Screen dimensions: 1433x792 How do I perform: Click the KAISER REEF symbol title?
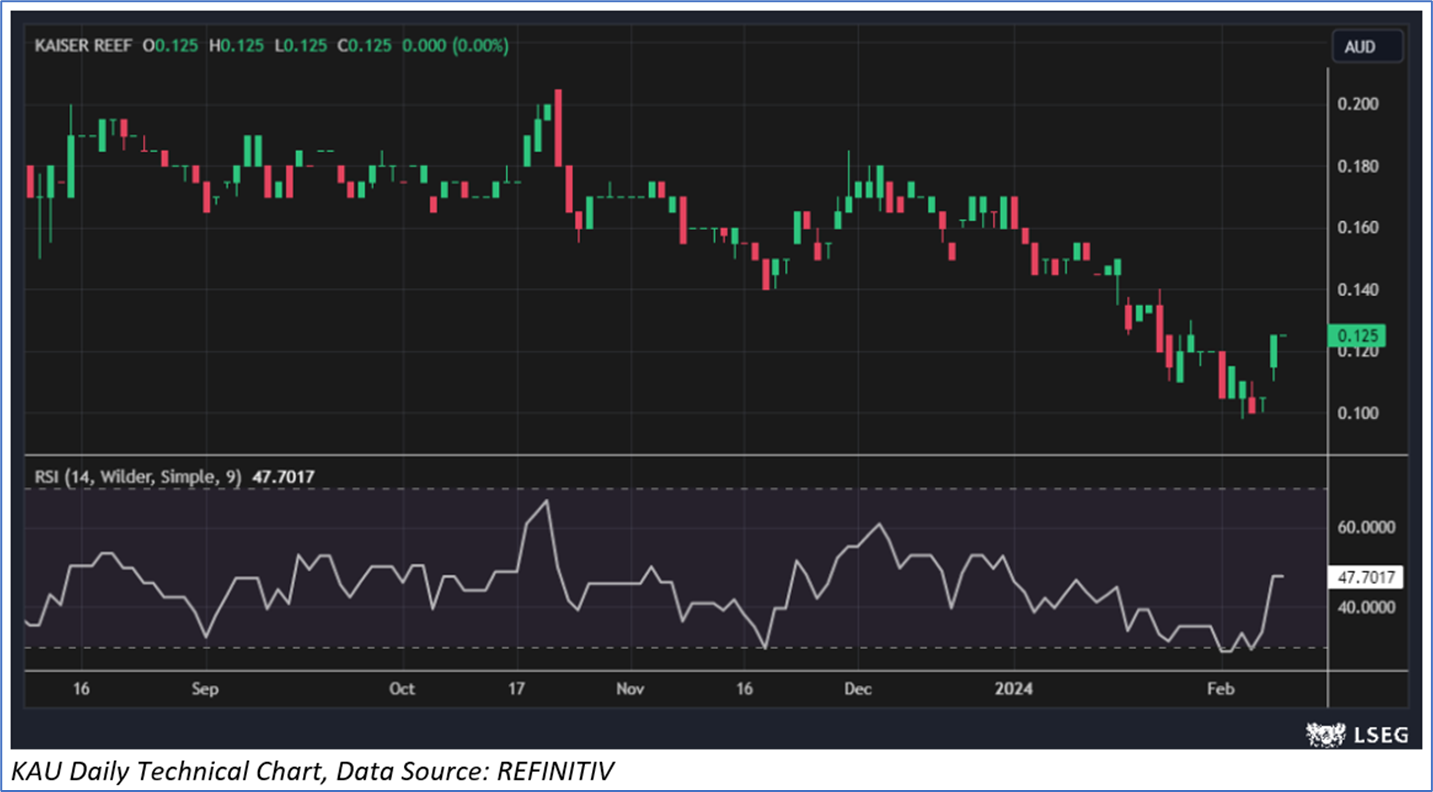click(83, 46)
